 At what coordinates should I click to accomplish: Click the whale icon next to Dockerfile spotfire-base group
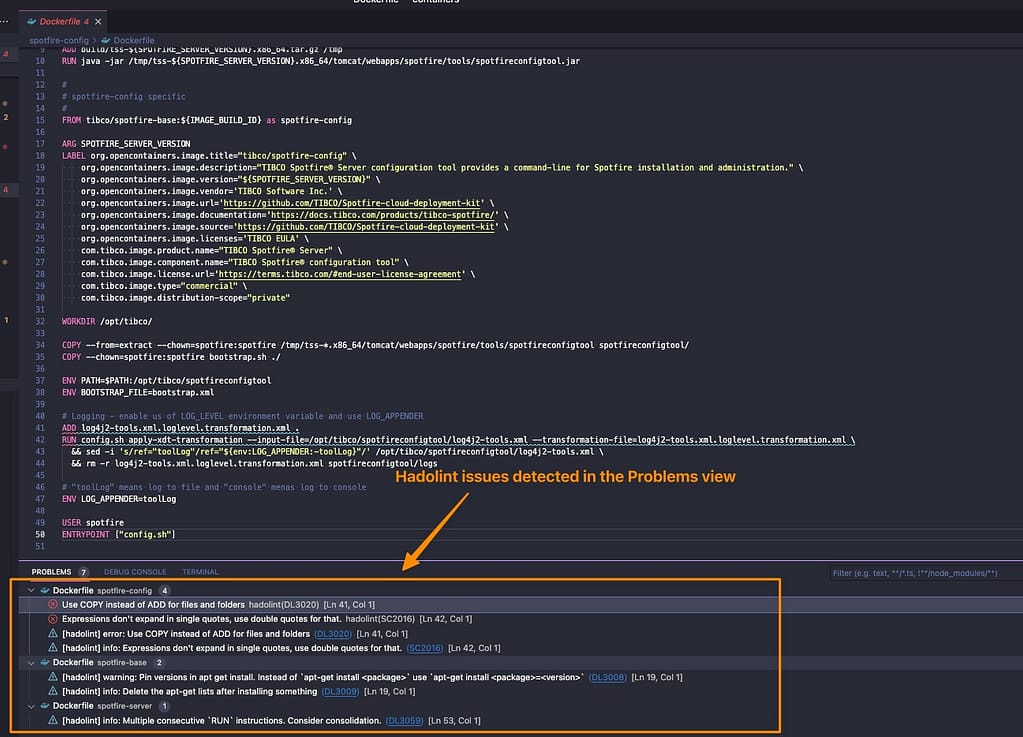[44, 664]
